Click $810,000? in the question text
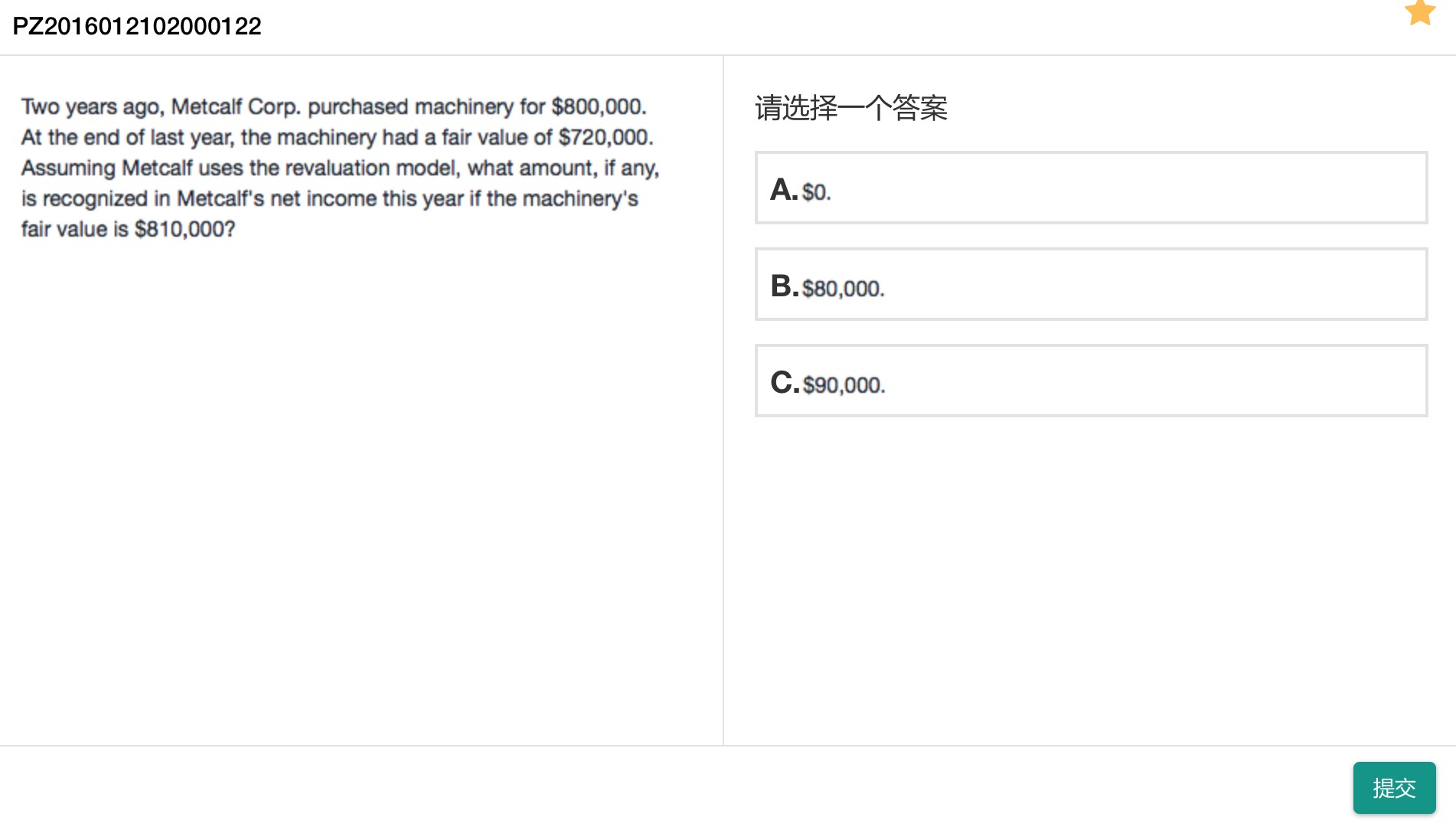The image size is (1456, 830). 184,229
